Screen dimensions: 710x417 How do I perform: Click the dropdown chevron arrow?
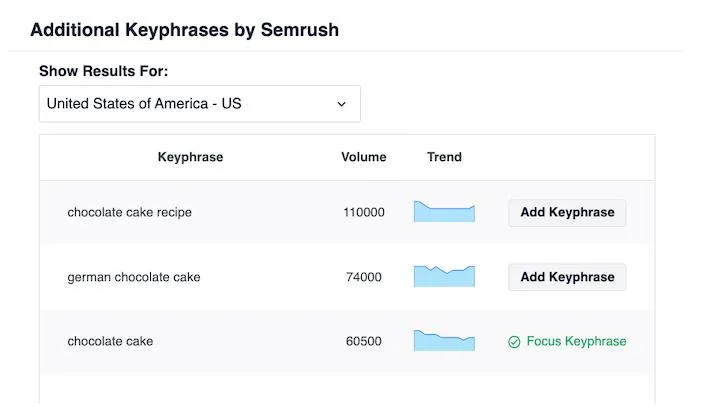pos(342,104)
